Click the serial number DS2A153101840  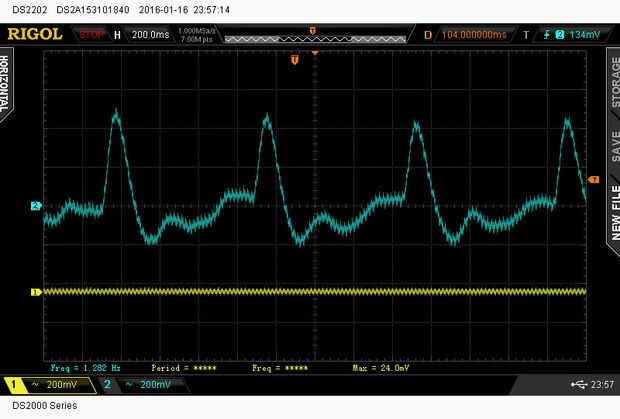pyautogui.click(x=93, y=10)
